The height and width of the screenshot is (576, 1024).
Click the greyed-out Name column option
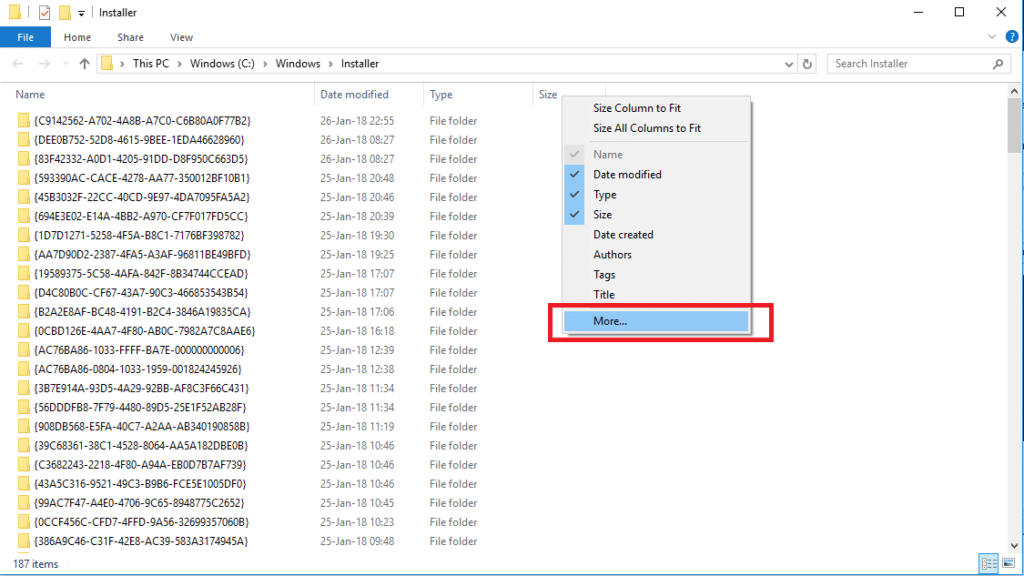coord(656,154)
